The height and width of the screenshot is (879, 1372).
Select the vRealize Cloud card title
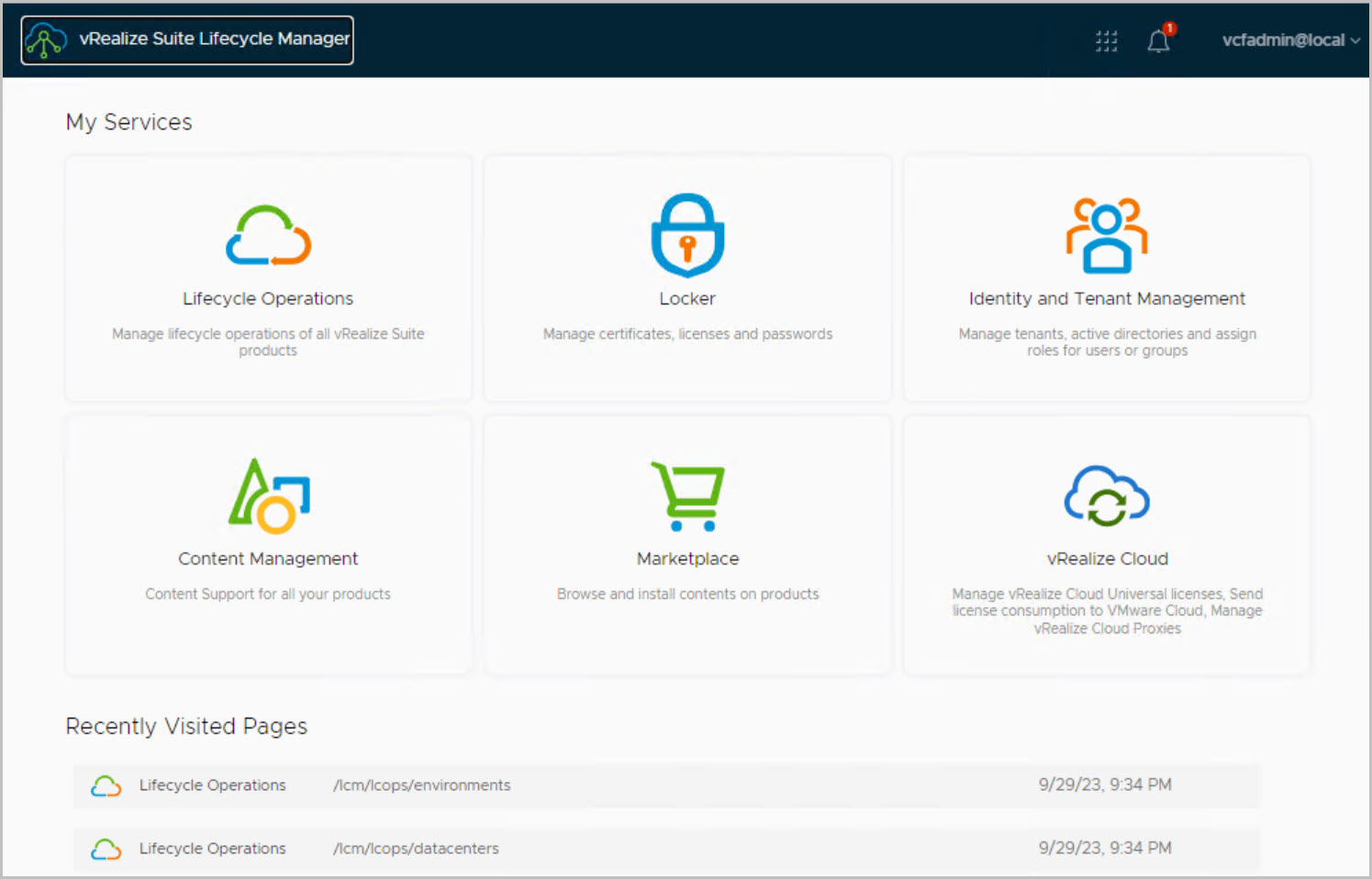1107,559
